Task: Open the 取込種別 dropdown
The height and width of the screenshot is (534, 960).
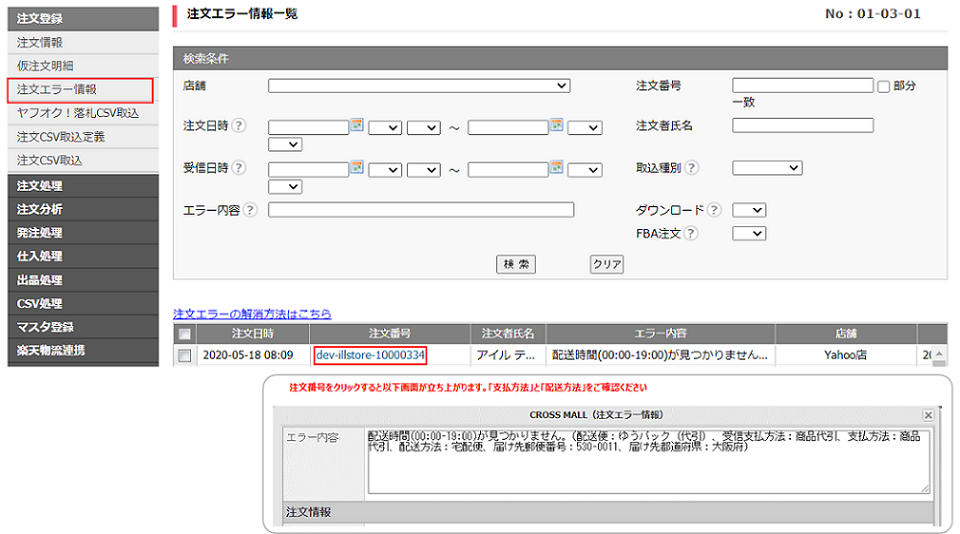Action: coord(767,168)
